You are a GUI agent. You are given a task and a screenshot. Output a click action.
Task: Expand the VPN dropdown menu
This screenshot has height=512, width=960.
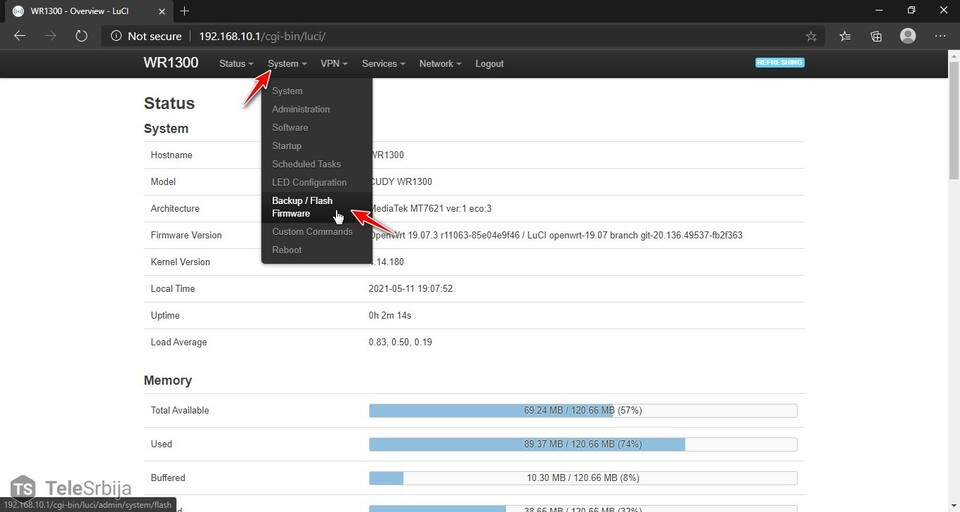click(334, 64)
